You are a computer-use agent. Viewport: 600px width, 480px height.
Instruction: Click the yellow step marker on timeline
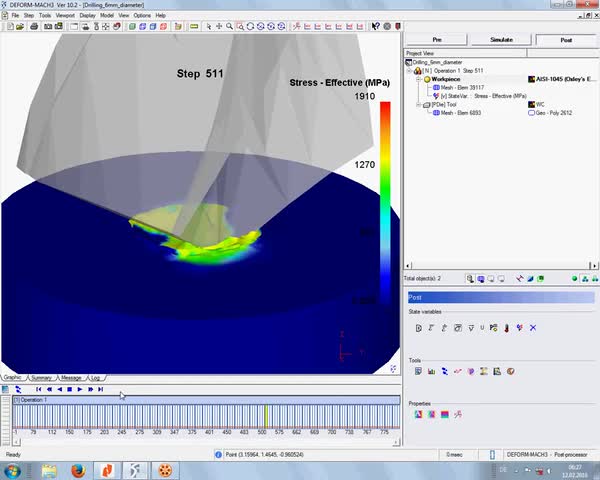(x=266, y=414)
